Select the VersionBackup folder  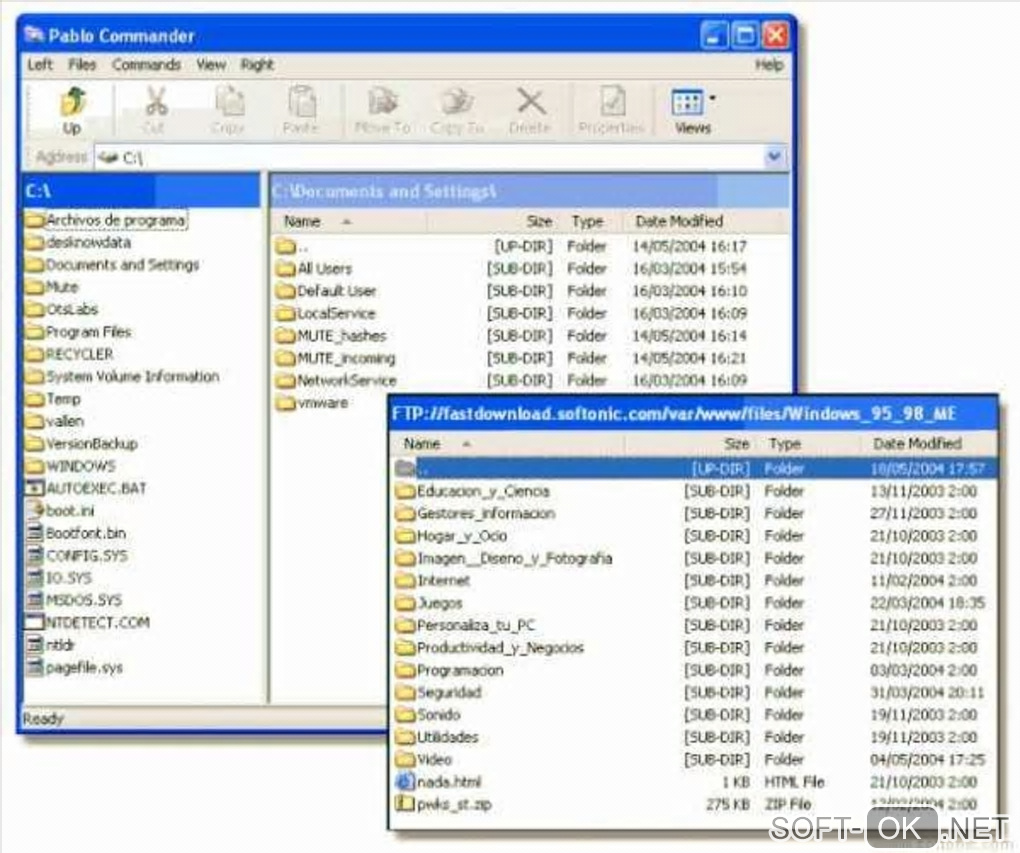tap(82, 444)
